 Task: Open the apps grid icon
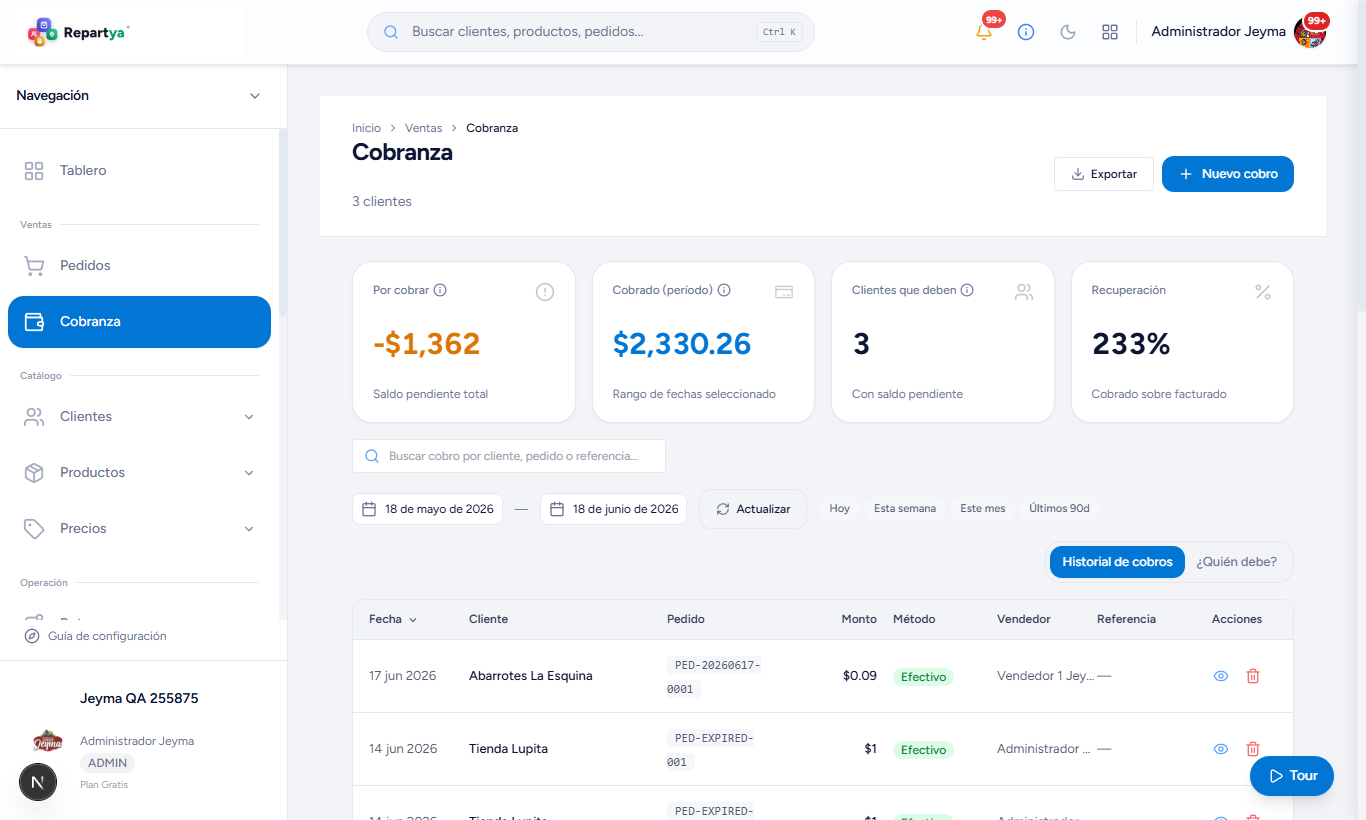tap(1110, 32)
